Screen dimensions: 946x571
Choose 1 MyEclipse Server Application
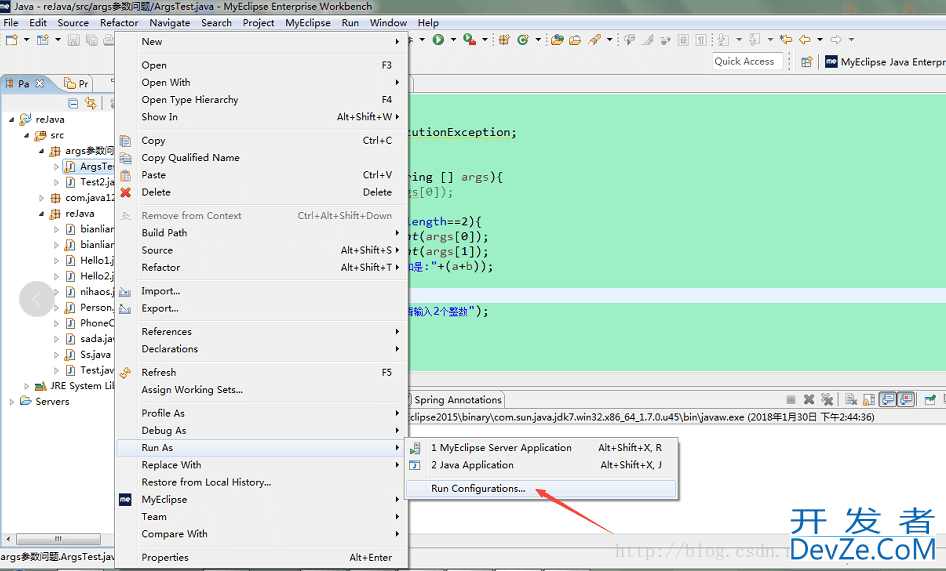tap(541, 447)
